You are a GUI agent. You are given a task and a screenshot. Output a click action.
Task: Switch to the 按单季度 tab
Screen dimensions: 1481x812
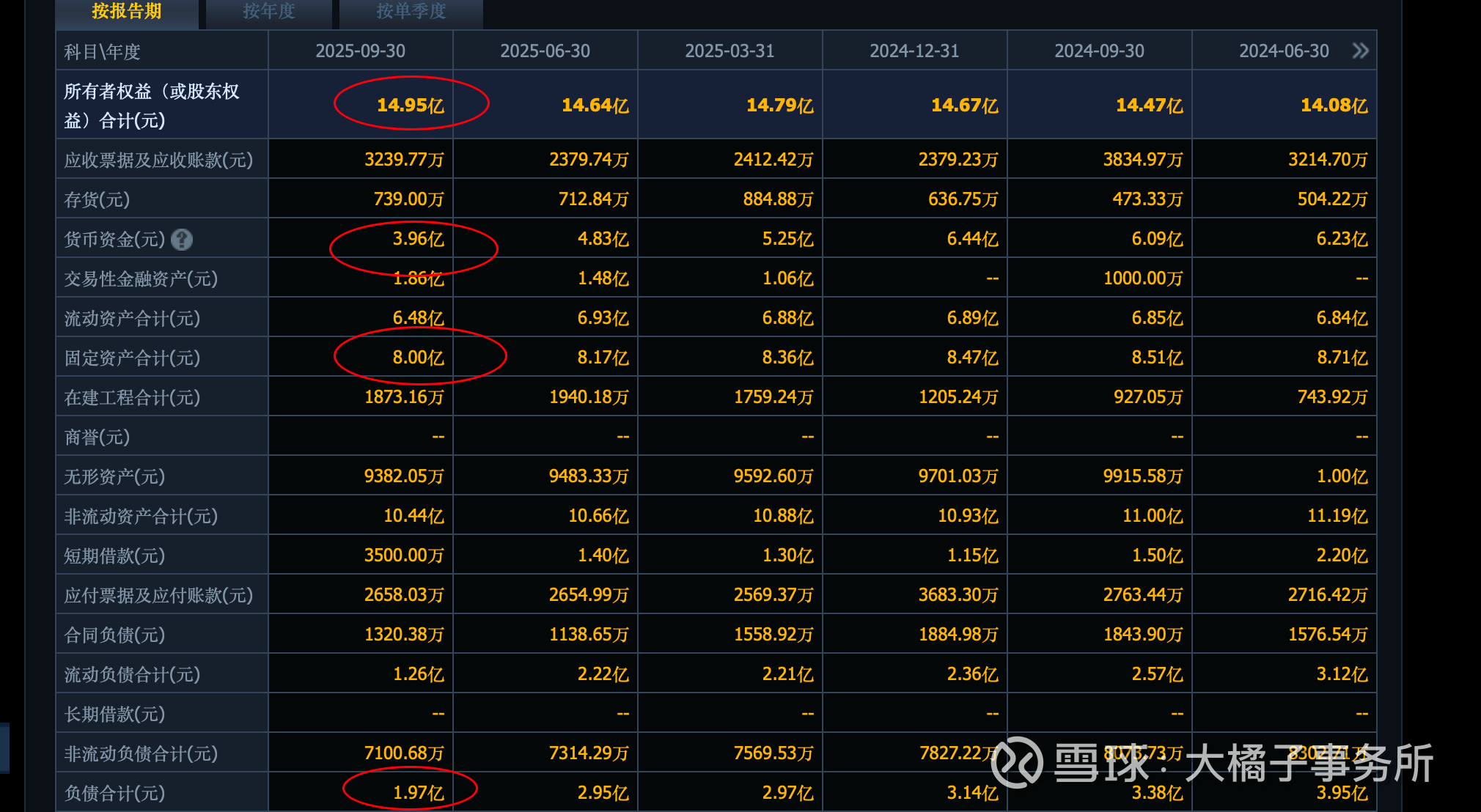pyautogui.click(x=411, y=11)
